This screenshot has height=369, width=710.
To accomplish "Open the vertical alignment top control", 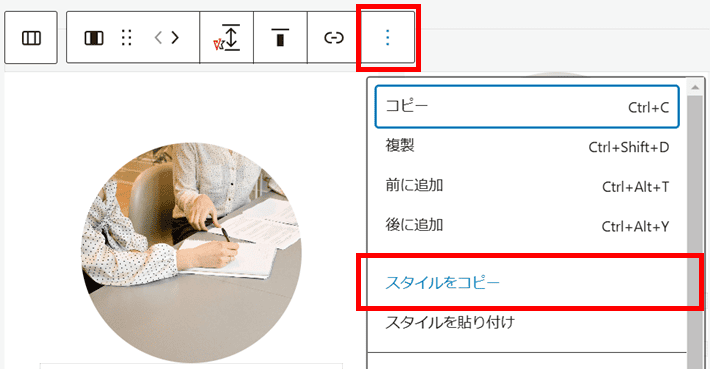I will tap(280, 38).
